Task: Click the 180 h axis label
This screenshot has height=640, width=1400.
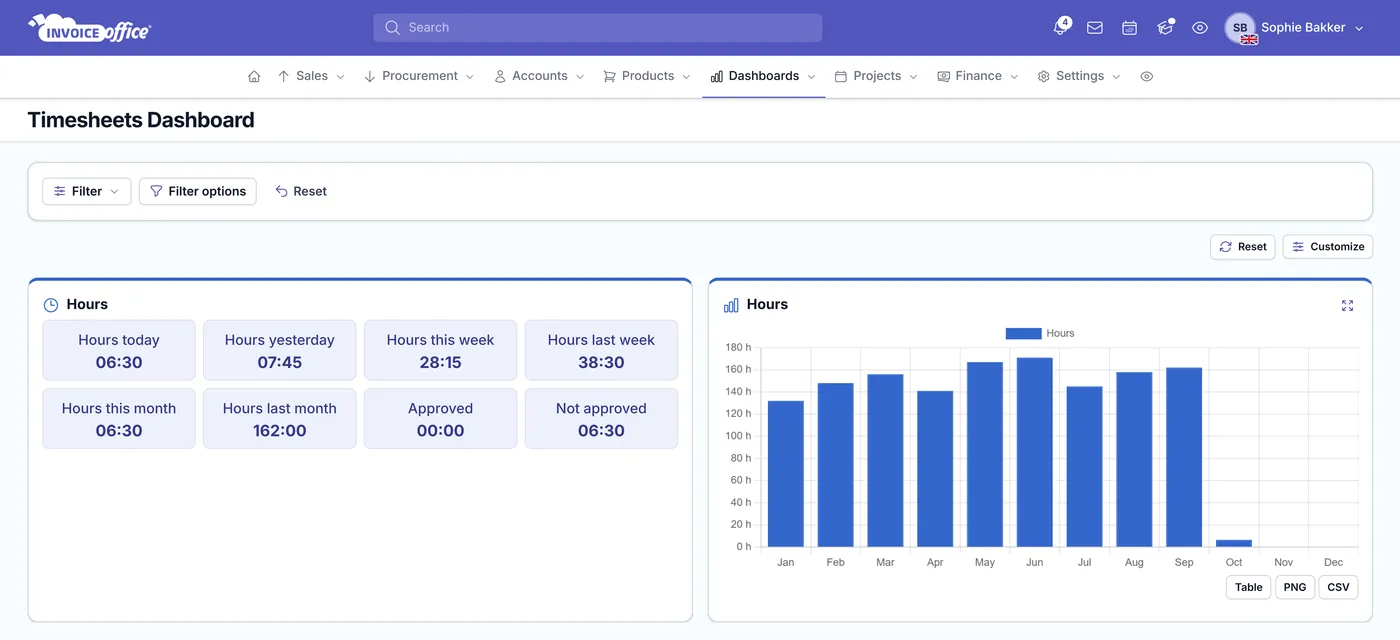Action: pos(738,347)
